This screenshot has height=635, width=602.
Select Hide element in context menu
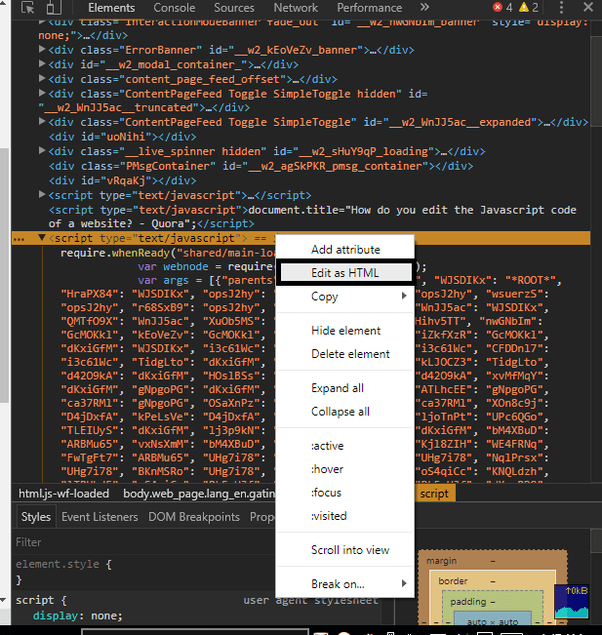tap(345, 330)
